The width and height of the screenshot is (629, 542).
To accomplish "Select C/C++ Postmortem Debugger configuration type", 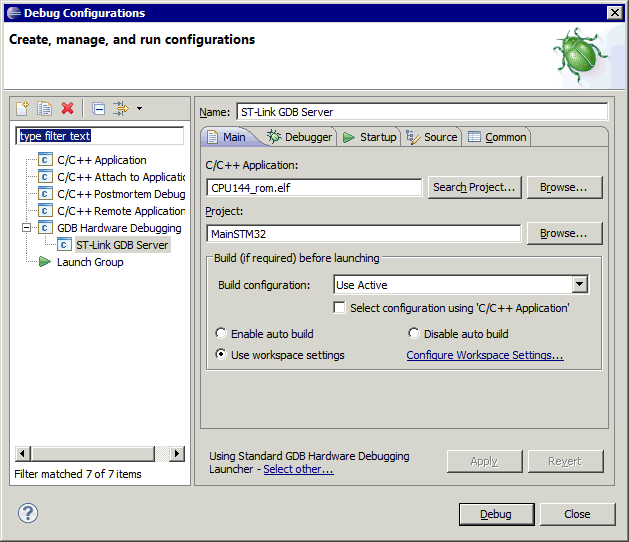I will point(120,194).
